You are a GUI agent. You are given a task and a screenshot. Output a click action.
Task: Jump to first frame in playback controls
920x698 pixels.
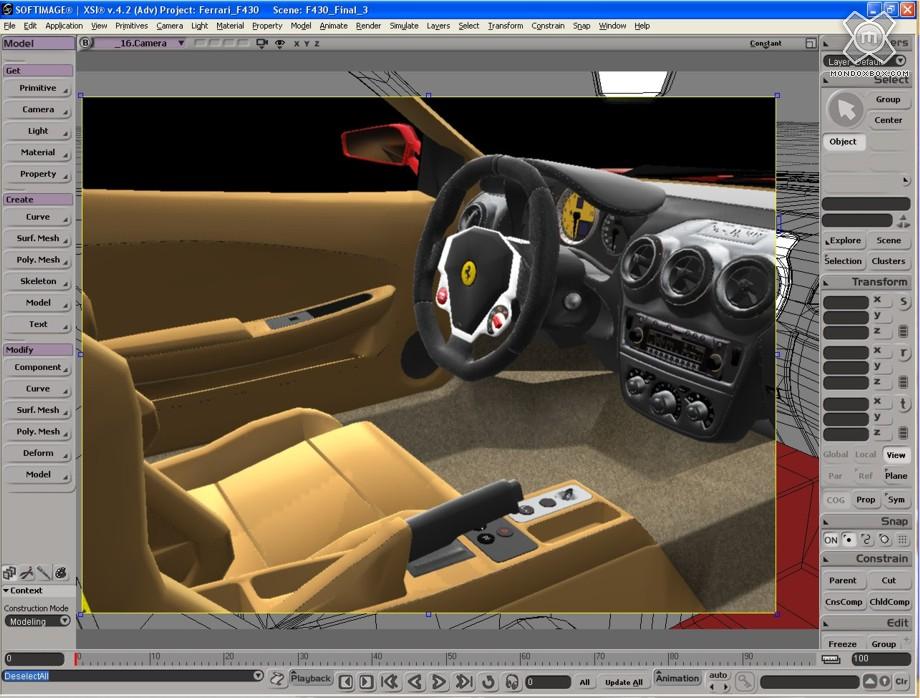point(390,682)
